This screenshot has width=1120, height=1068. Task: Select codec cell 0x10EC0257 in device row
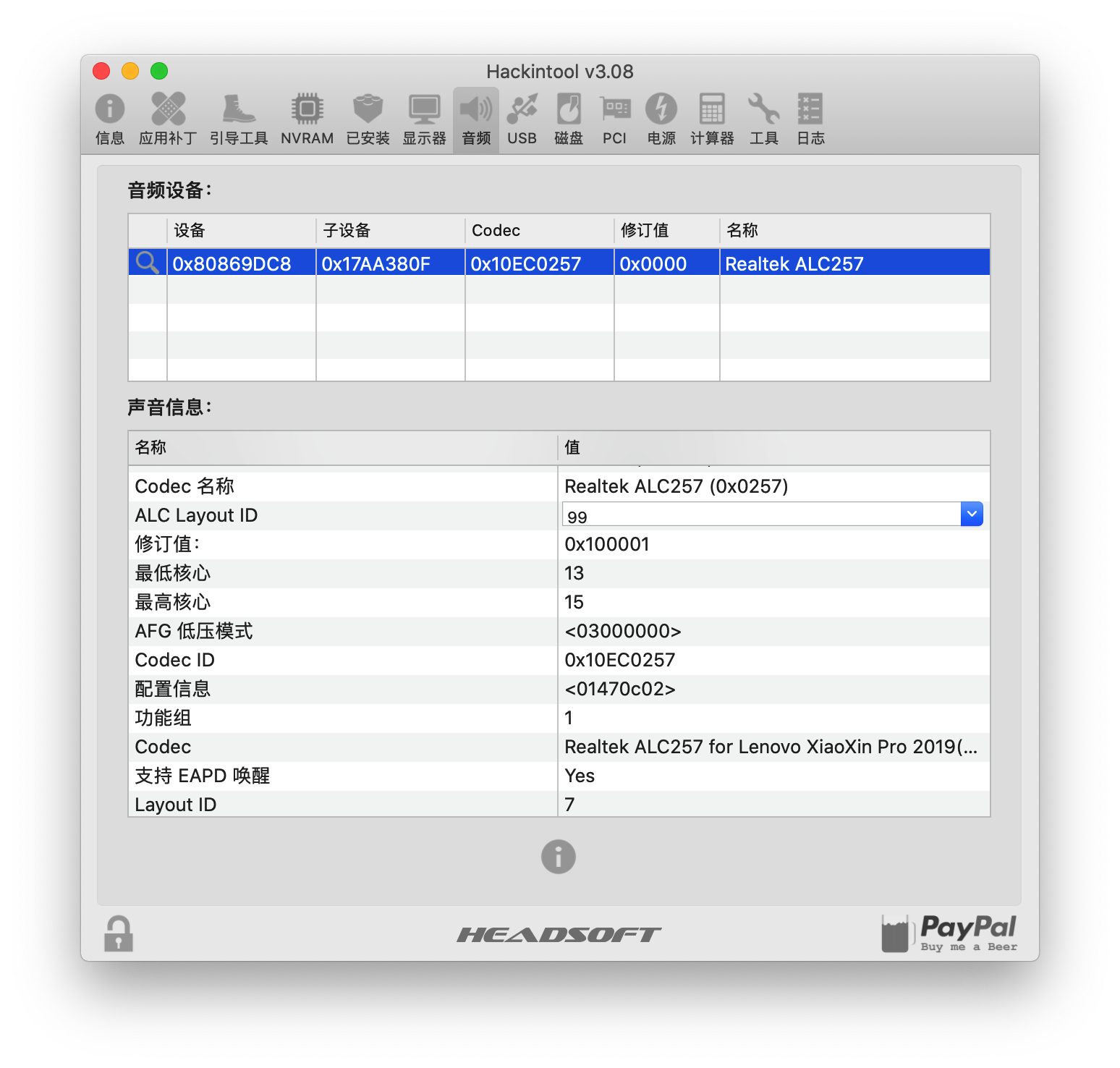click(526, 263)
